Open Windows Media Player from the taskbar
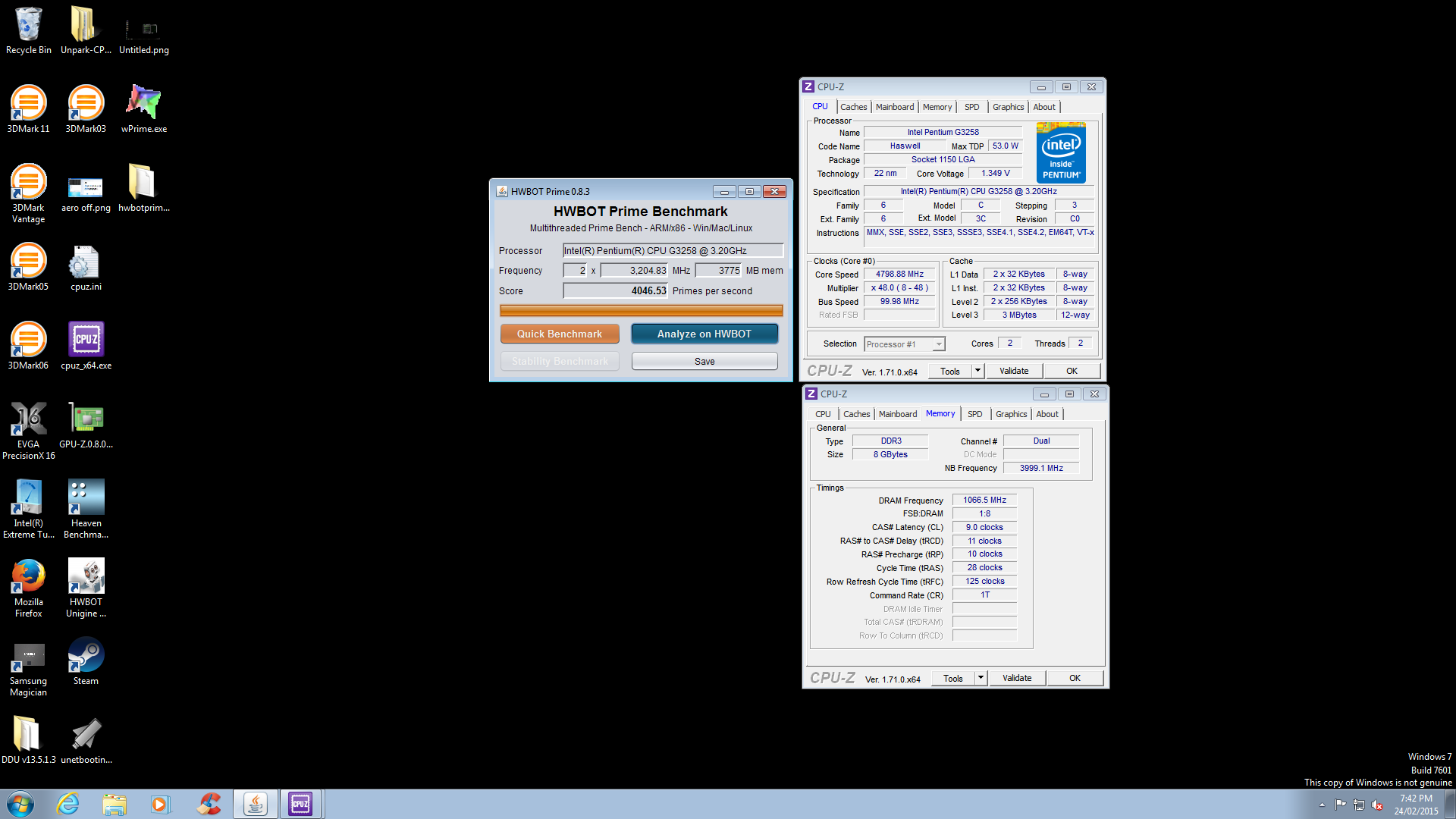This screenshot has height=819, width=1456. [160, 804]
